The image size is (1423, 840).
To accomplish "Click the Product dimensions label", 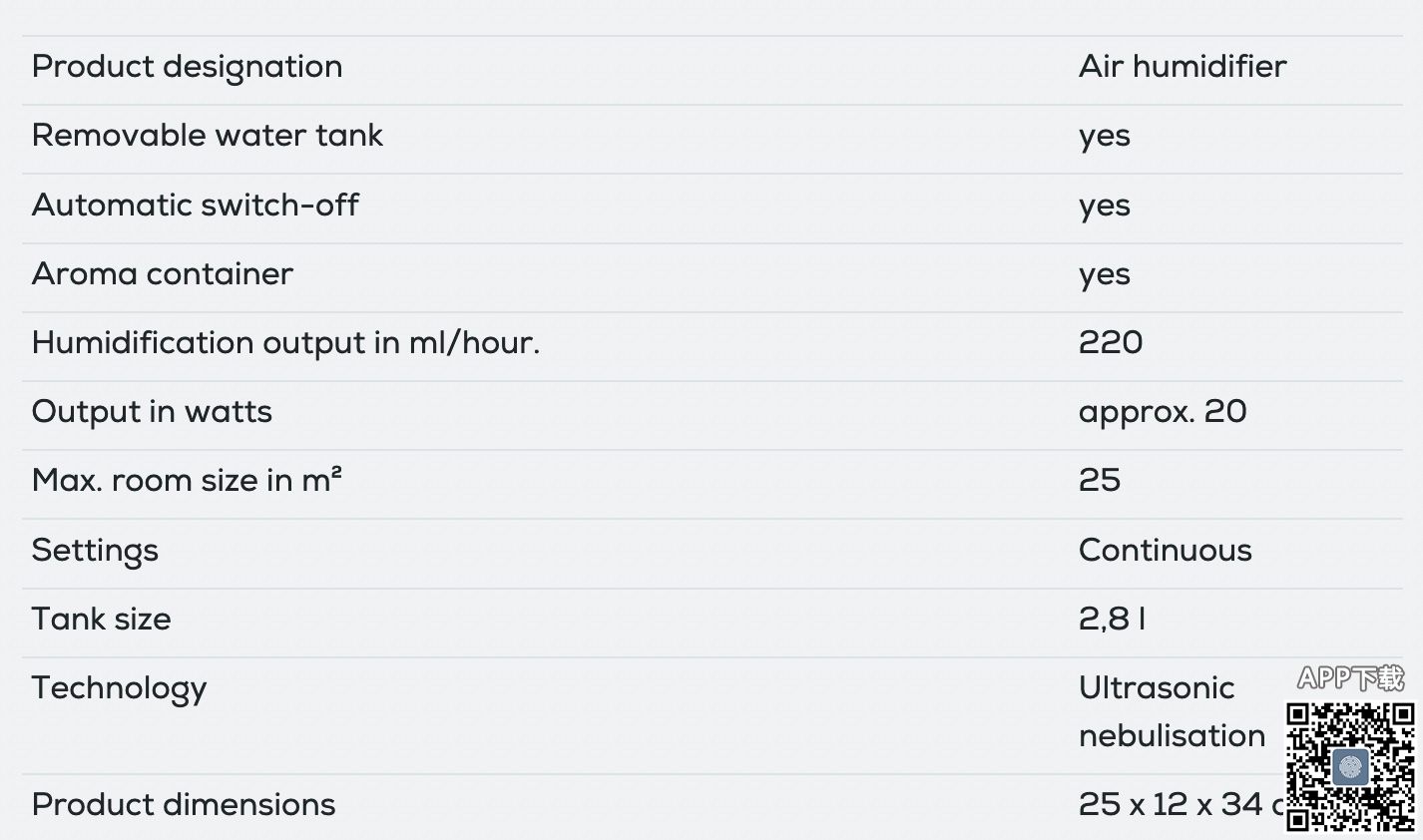I will point(184,805).
